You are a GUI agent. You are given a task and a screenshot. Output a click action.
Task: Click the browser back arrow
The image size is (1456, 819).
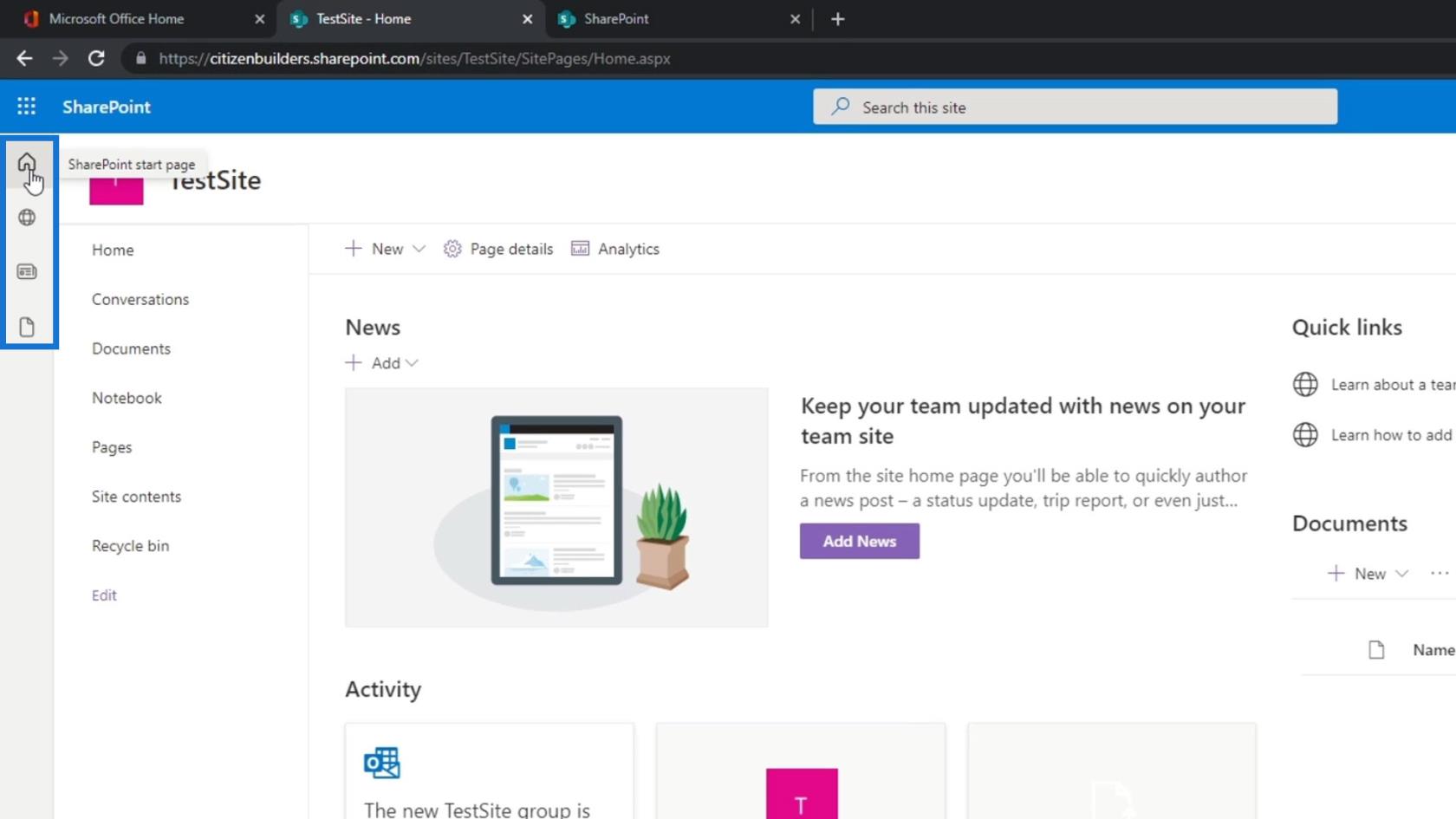24,58
